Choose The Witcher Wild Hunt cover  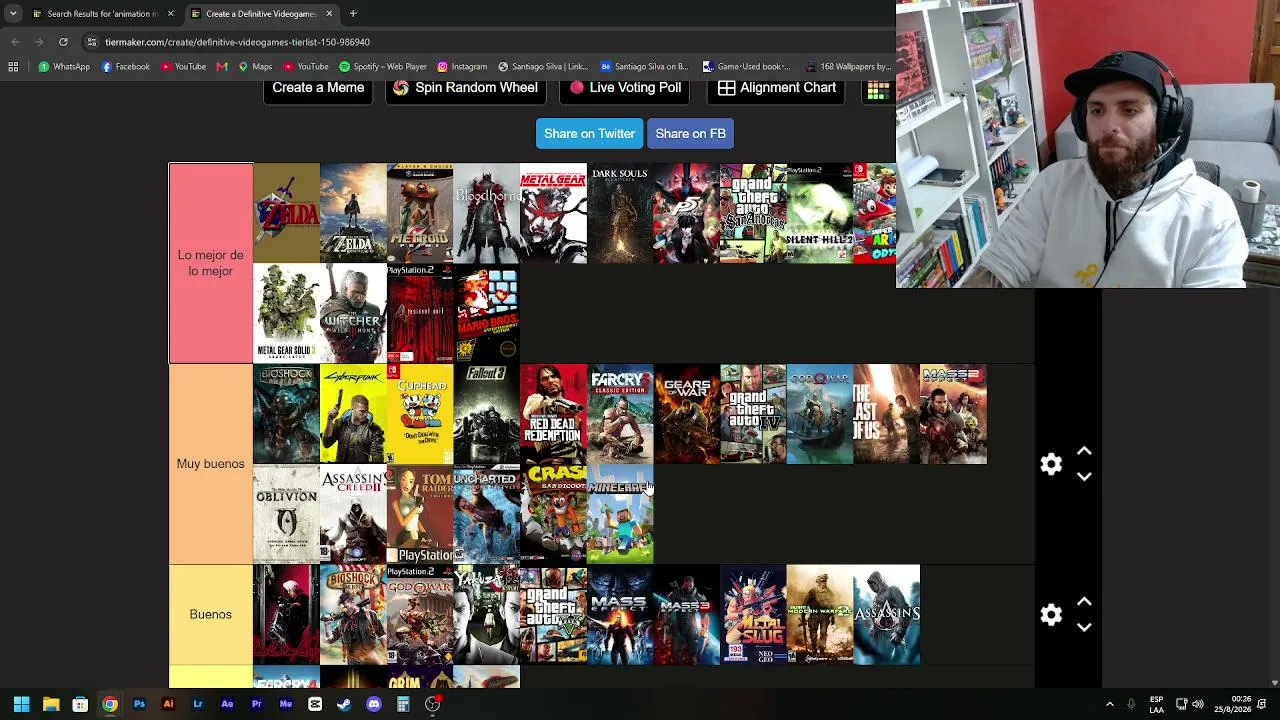click(x=353, y=313)
